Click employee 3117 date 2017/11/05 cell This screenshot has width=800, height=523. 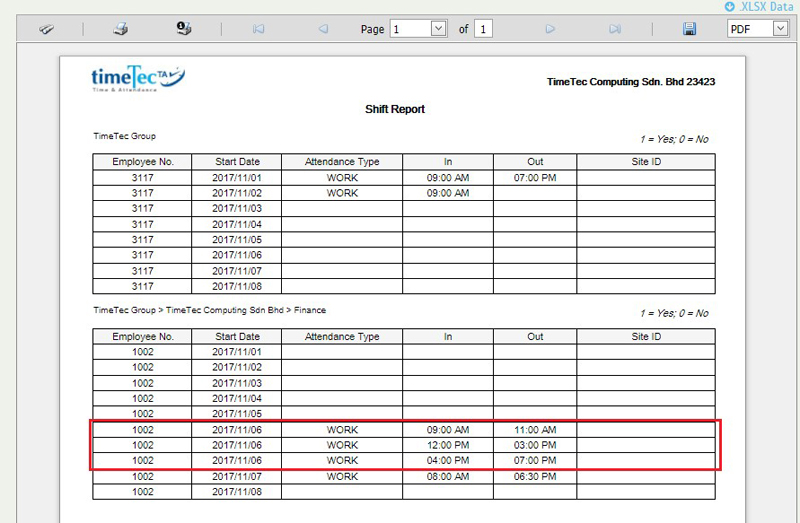tap(237, 239)
